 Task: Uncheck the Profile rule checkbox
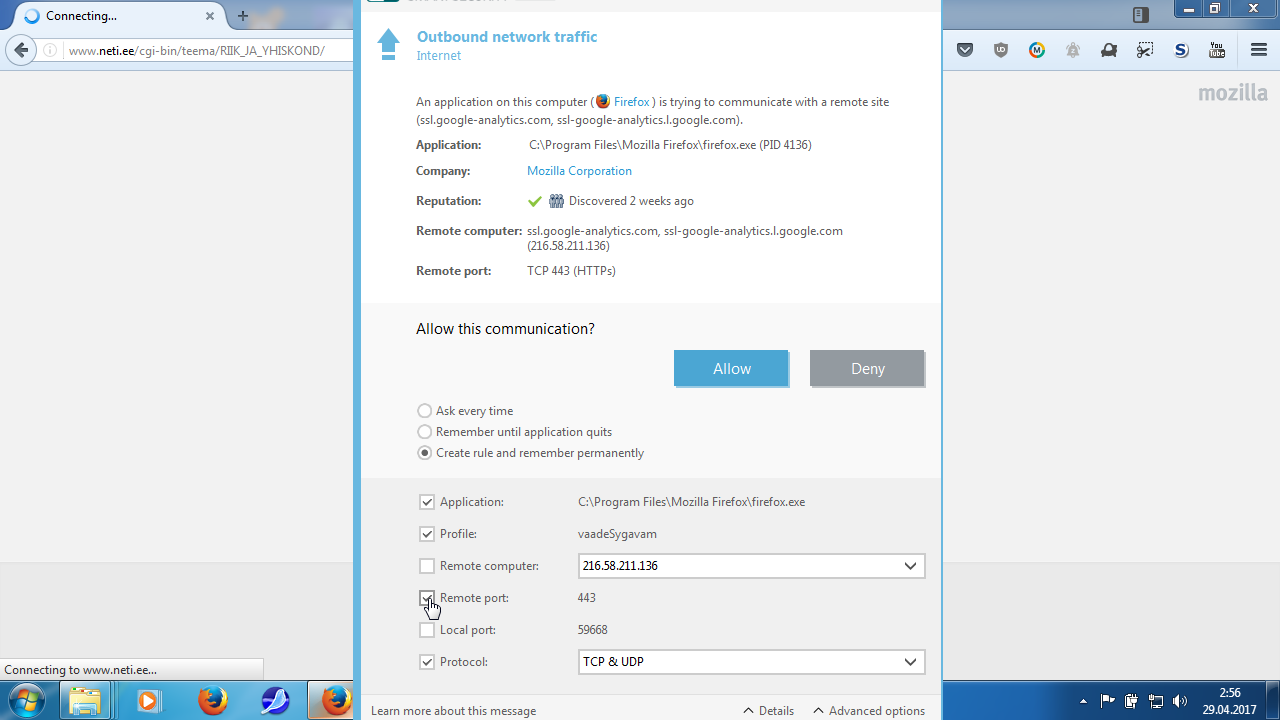pyautogui.click(x=427, y=534)
